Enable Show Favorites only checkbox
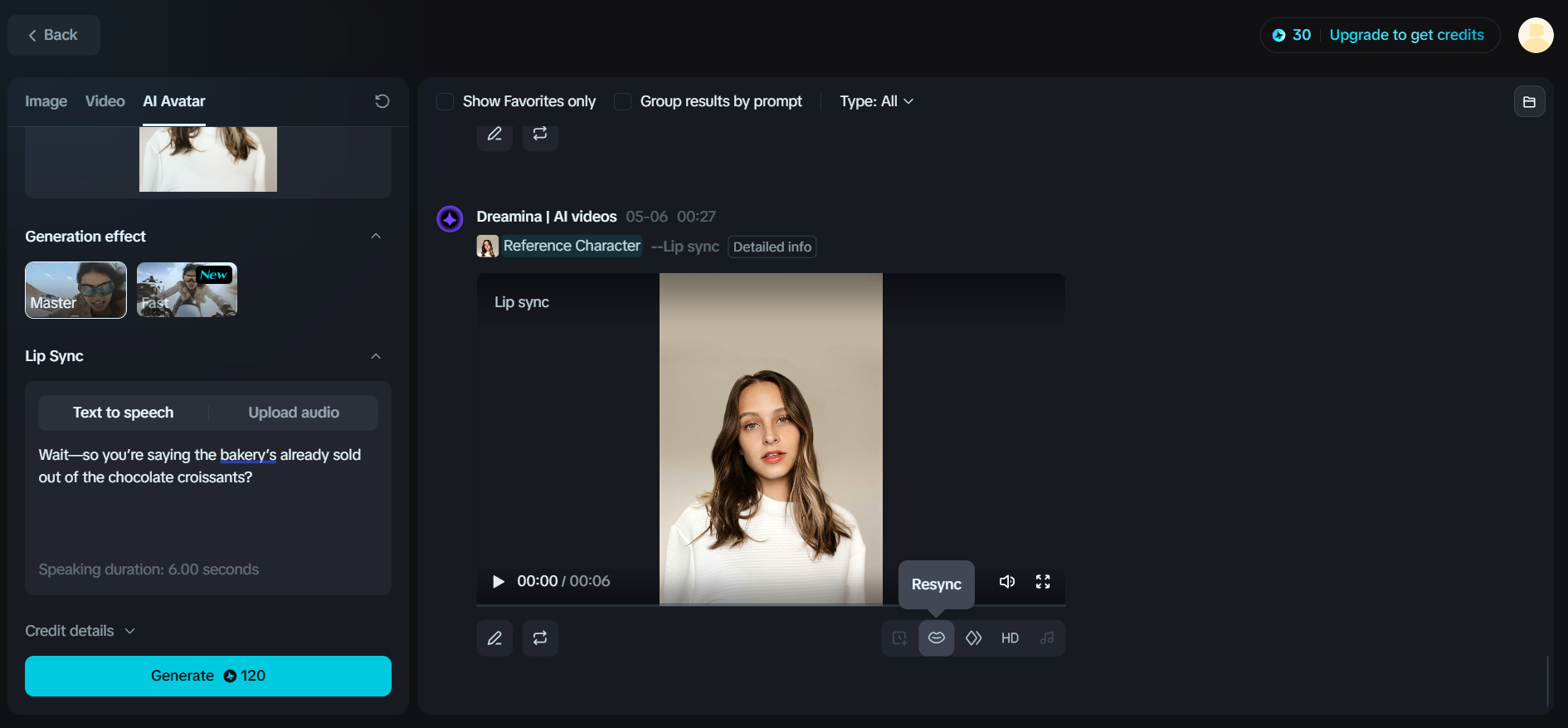 tap(446, 101)
